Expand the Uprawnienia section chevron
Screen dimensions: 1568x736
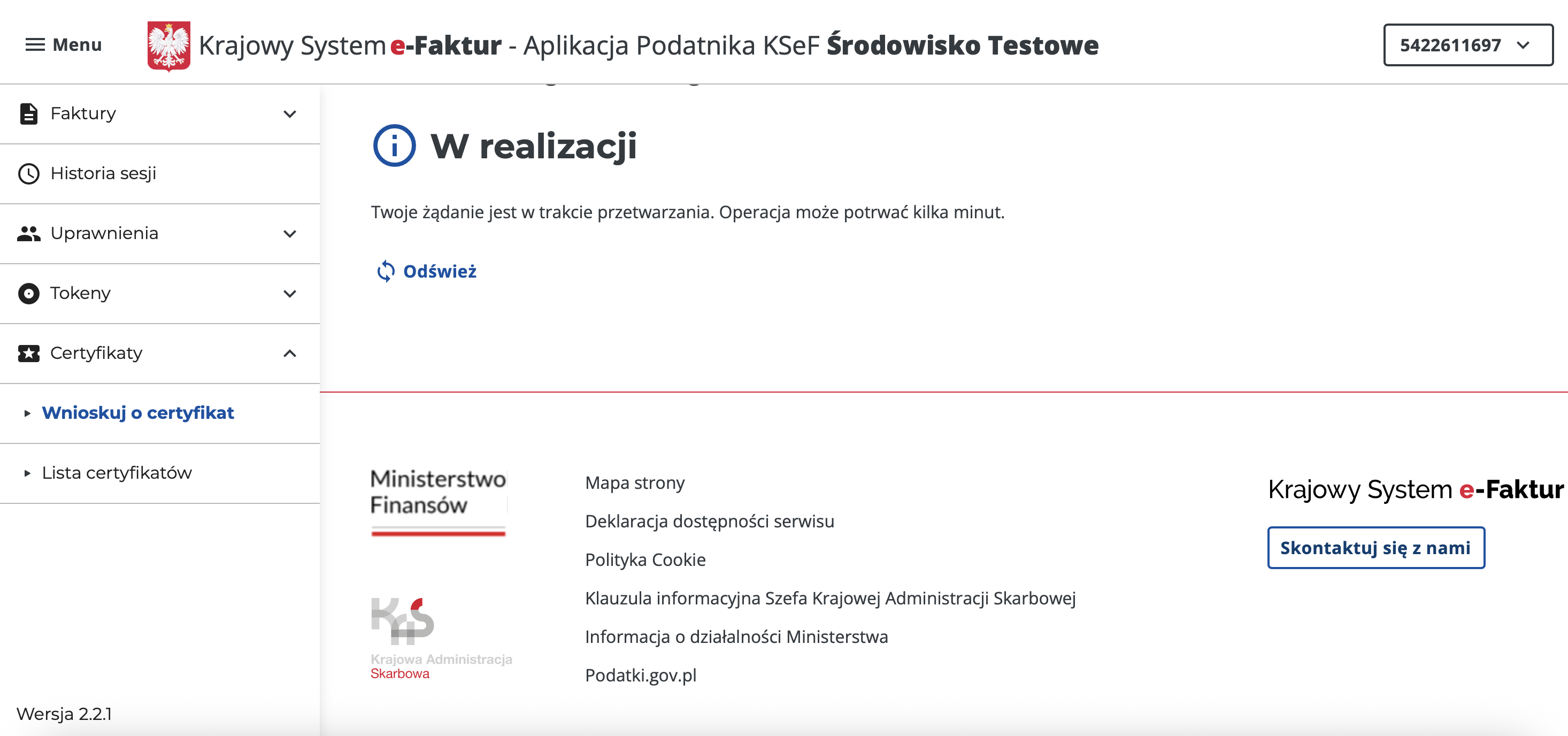pyautogui.click(x=290, y=234)
